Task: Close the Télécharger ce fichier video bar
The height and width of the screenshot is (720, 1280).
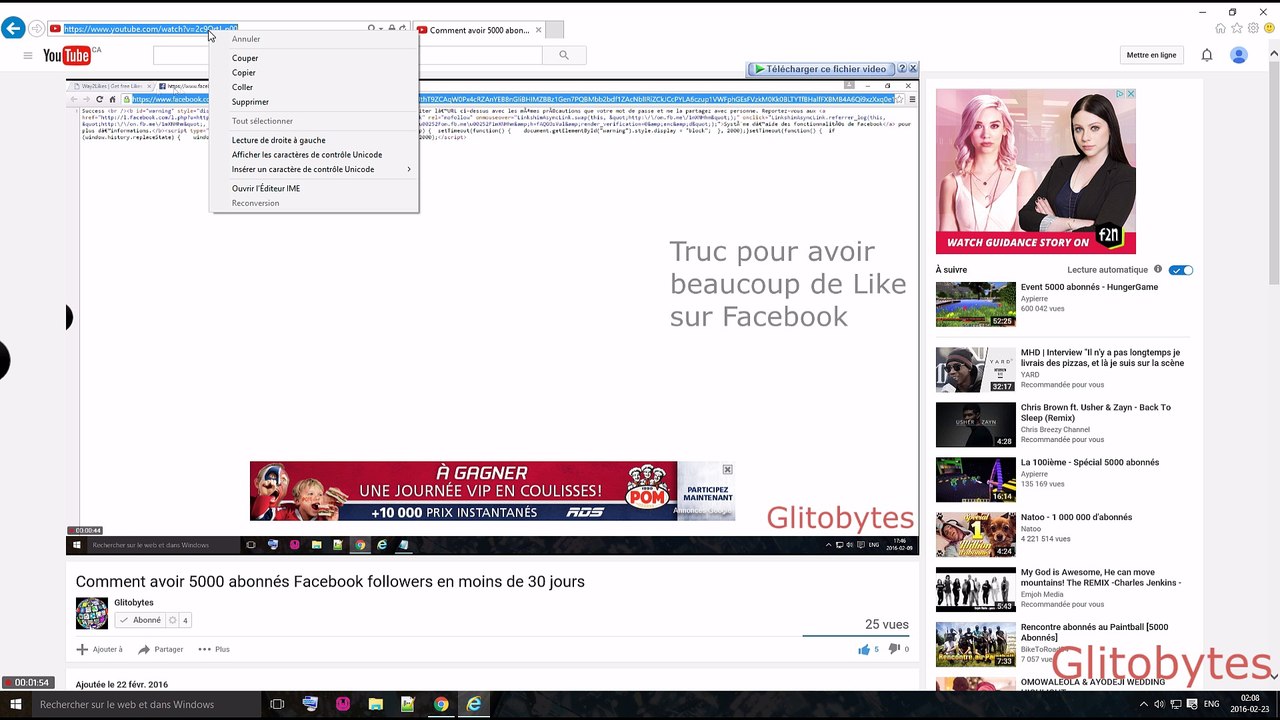Action: [x=912, y=69]
